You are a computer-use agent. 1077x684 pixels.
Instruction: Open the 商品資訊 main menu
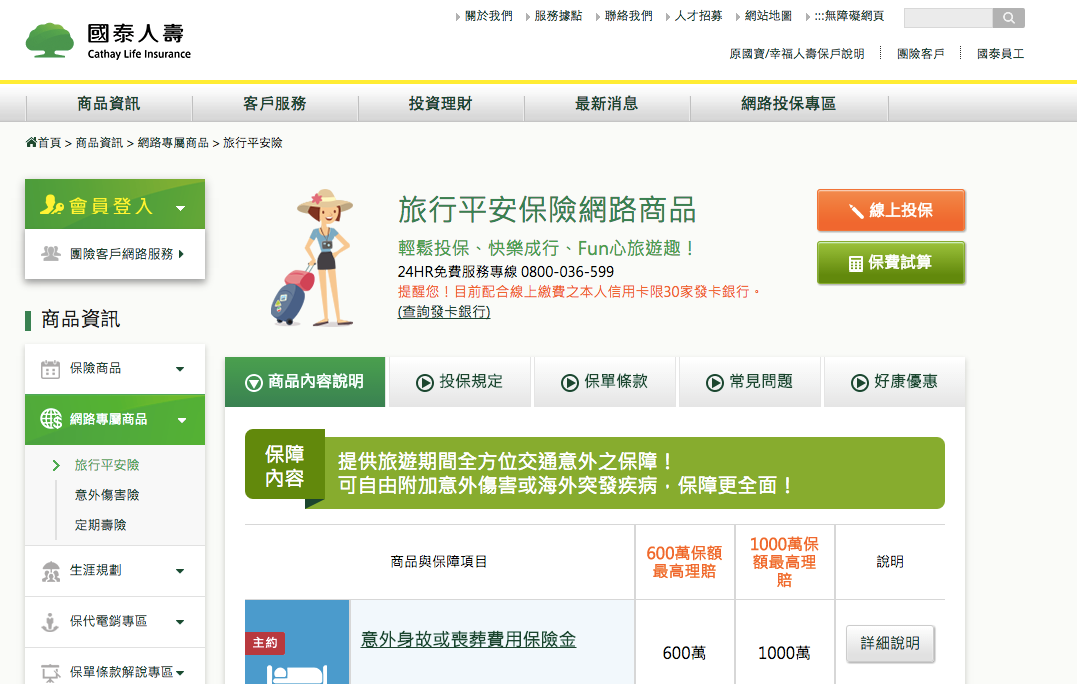(109, 104)
